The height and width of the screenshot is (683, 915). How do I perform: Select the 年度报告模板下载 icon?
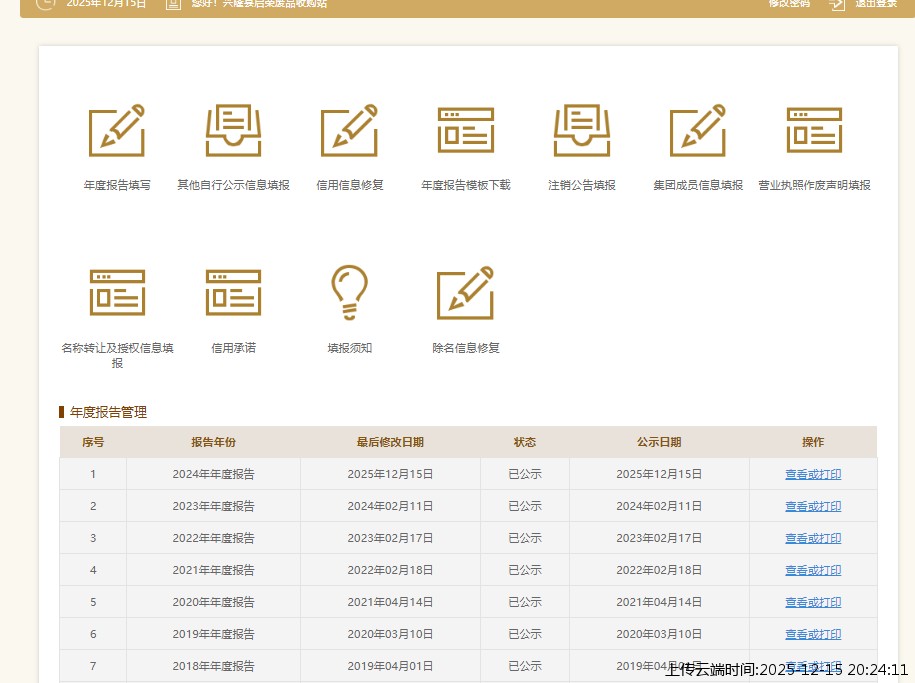[x=465, y=131]
